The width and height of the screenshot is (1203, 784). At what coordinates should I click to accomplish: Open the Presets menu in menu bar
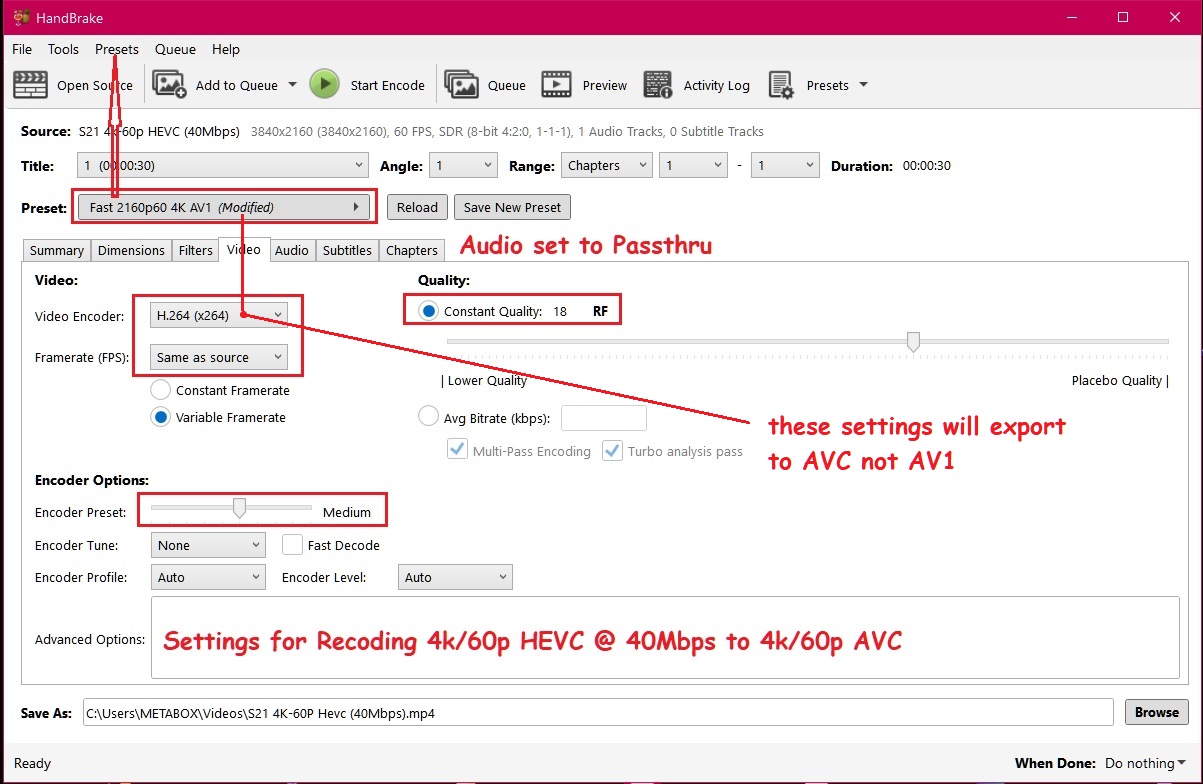tap(117, 49)
